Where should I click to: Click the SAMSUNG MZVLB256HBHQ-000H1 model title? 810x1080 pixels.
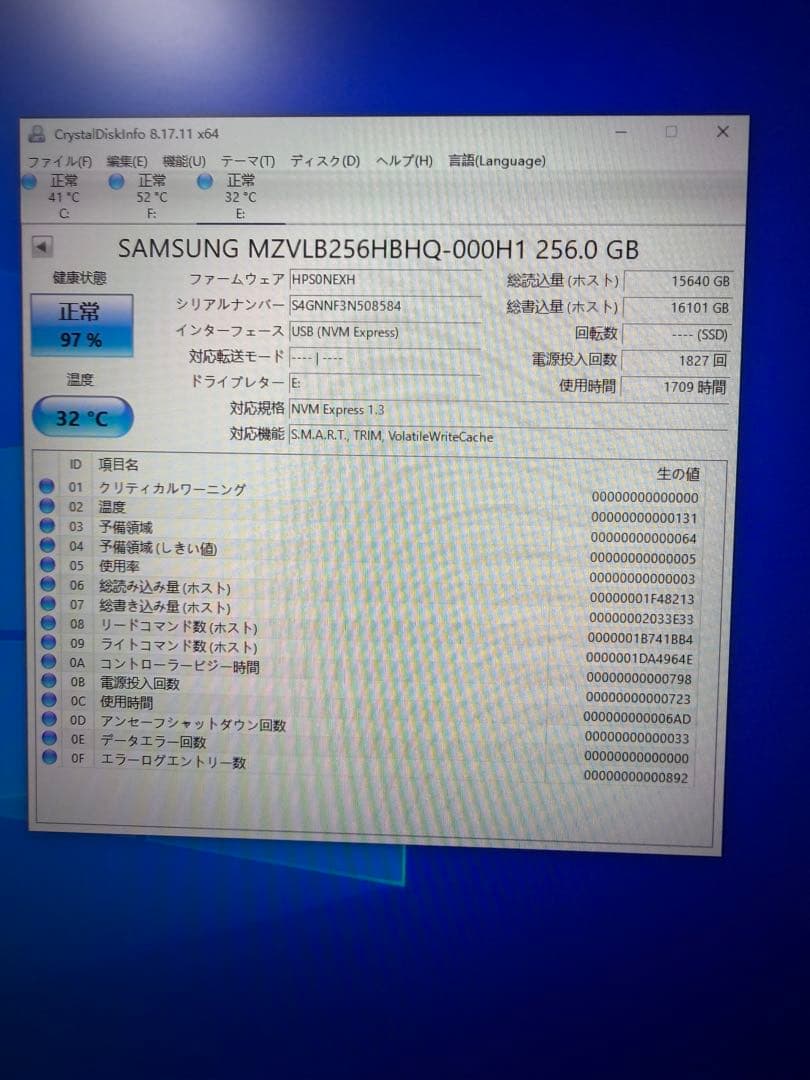pyautogui.click(x=378, y=249)
